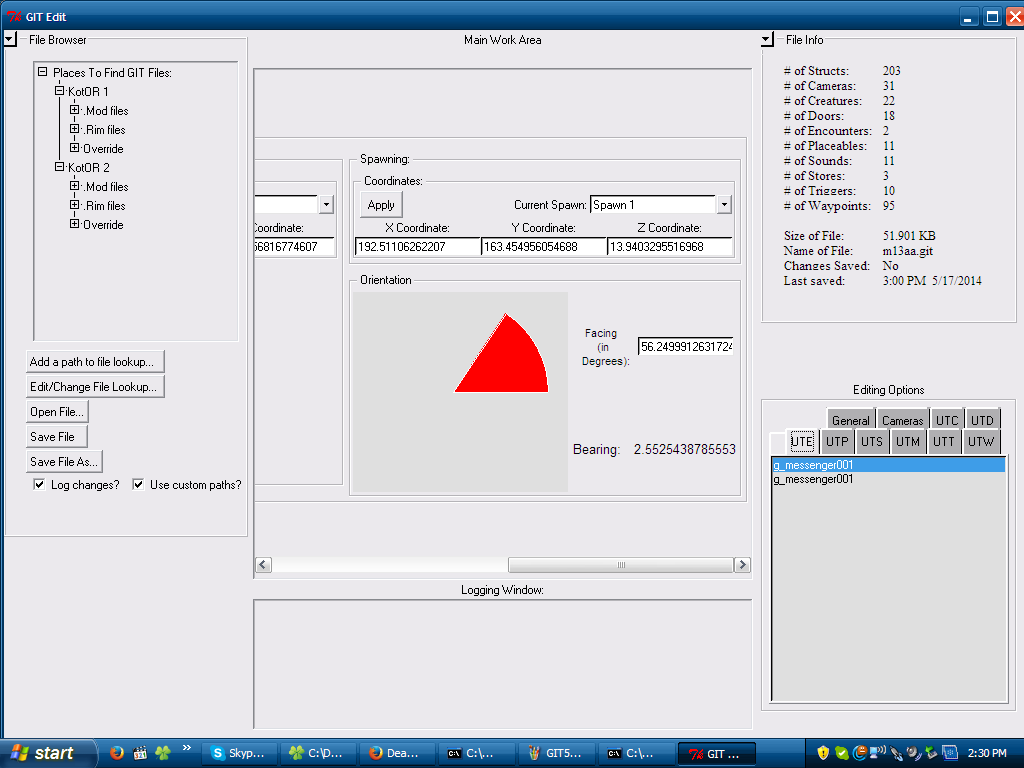
Task: Click the yellow security shield tray icon
Action: [823, 753]
